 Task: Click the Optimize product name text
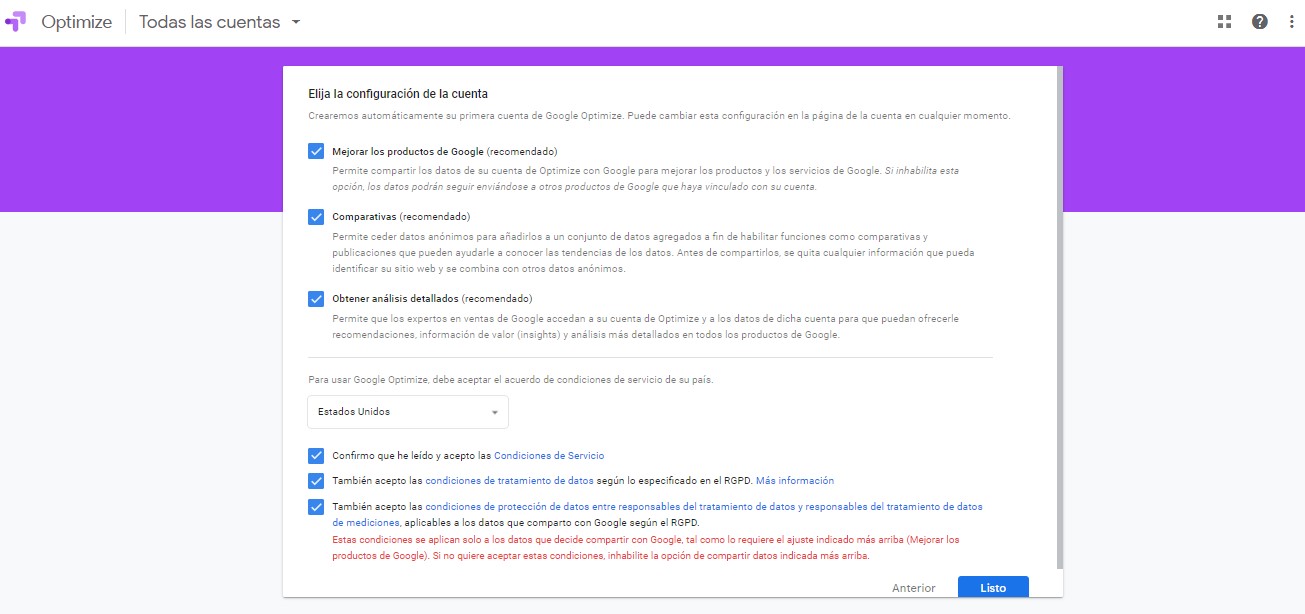point(76,22)
